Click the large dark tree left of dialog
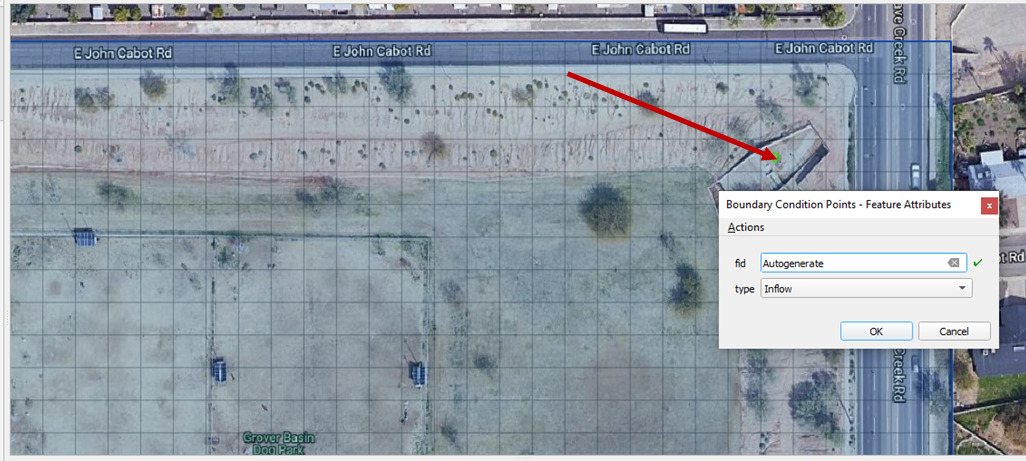This screenshot has width=1026, height=461. click(x=606, y=209)
